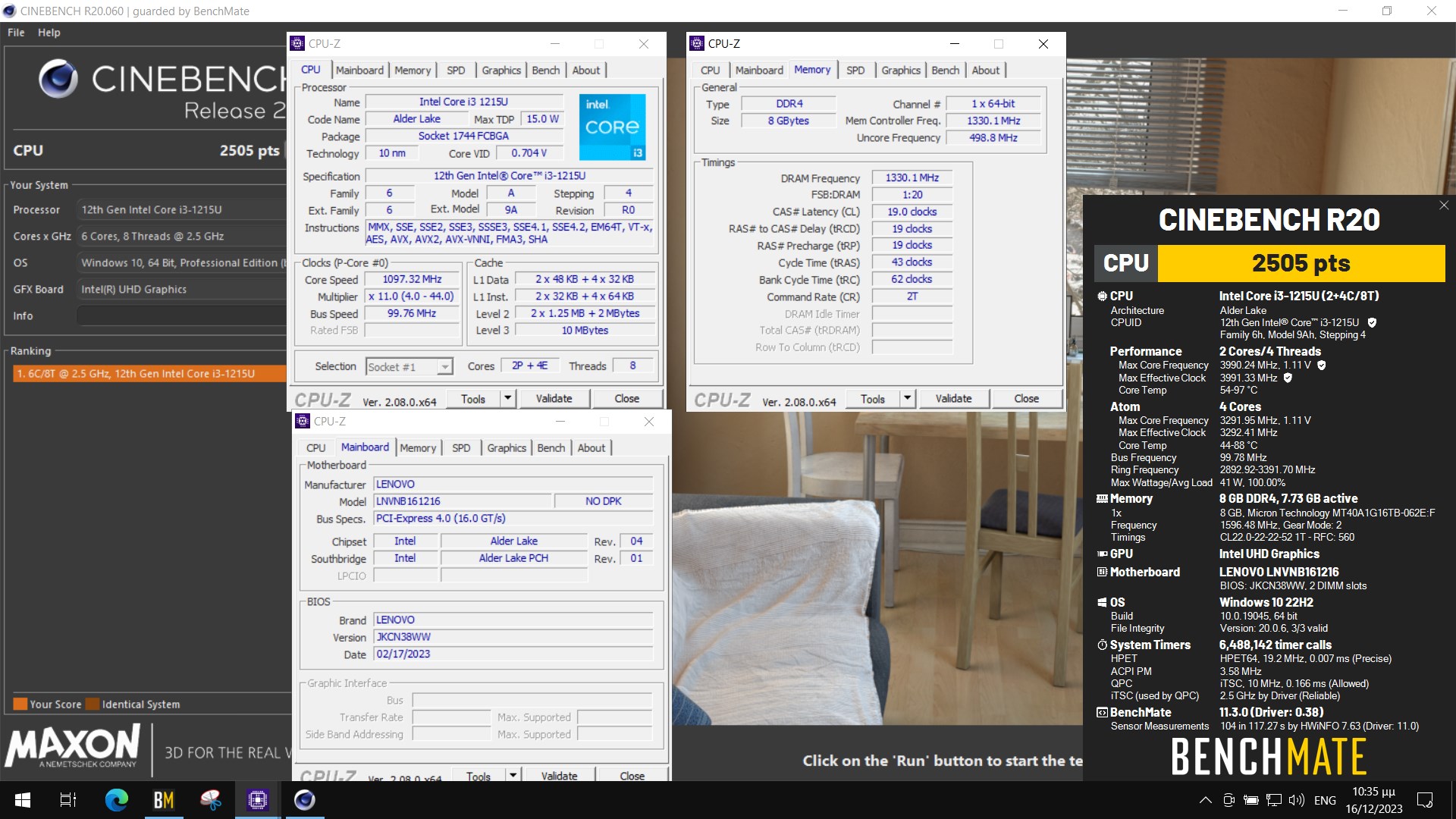The height and width of the screenshot is (819, 1456).
Task: Open Bench tab in CPU window
Action: pyautogui.click(x=545, y=70)
